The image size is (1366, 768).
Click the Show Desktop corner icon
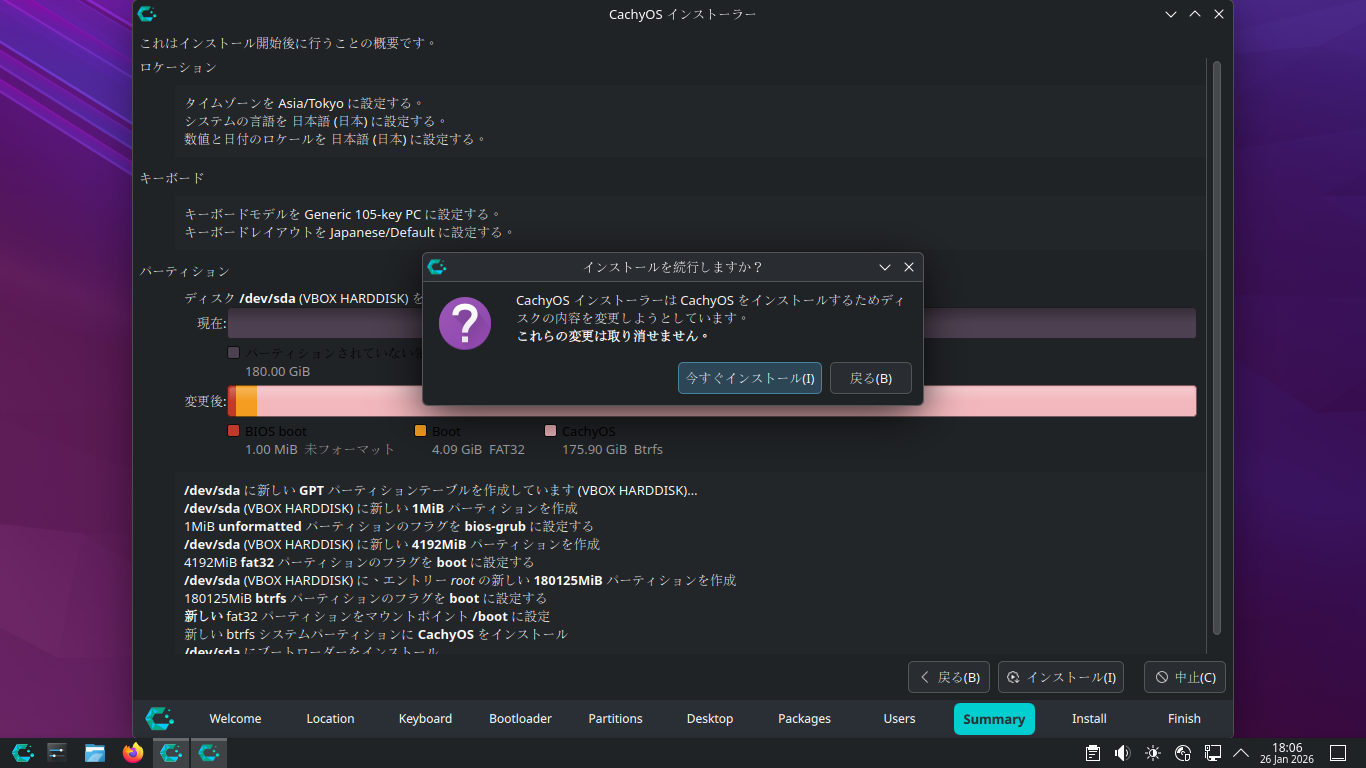pos(1338,753)
